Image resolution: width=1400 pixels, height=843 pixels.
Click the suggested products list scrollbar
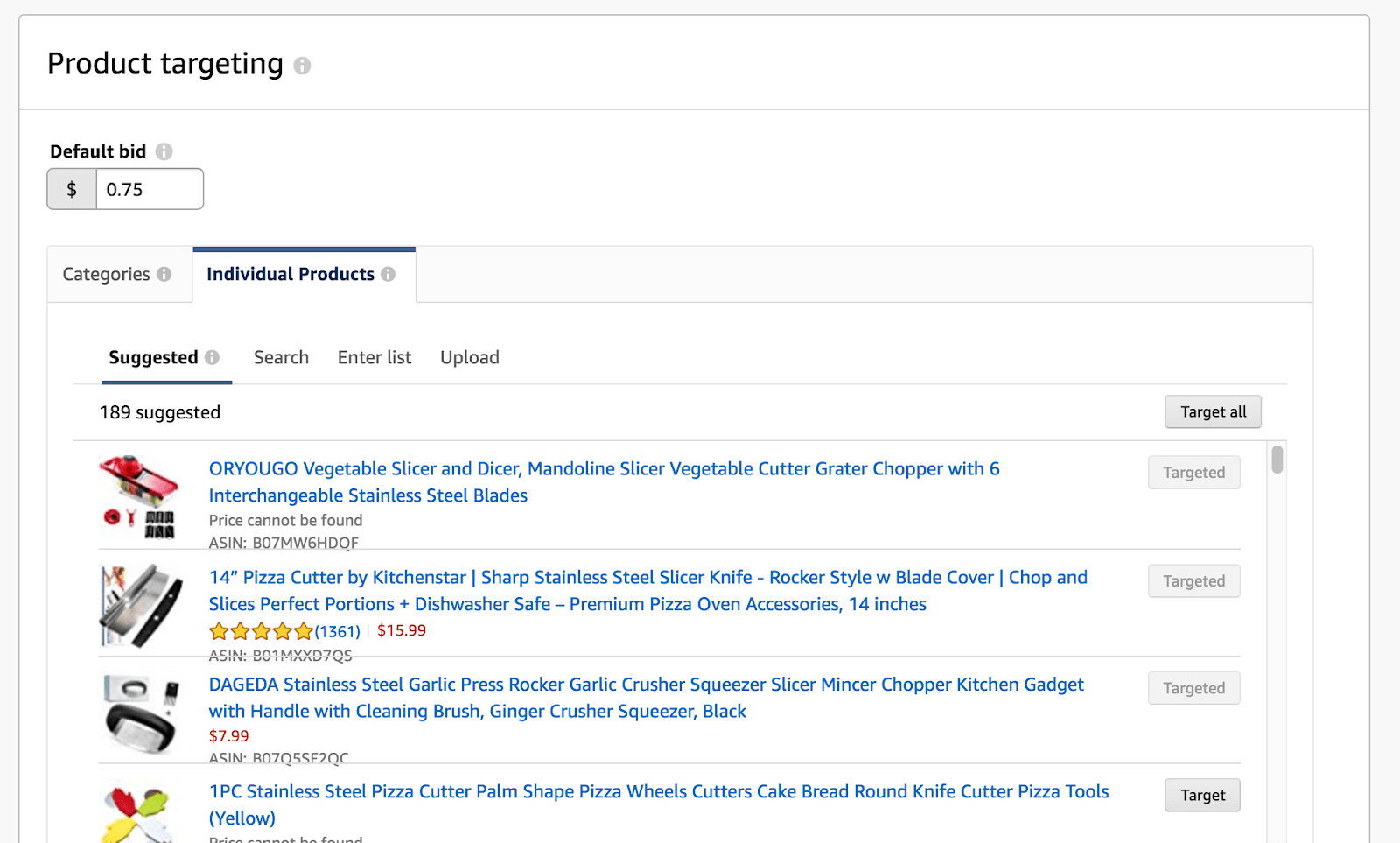(1277, 460)
